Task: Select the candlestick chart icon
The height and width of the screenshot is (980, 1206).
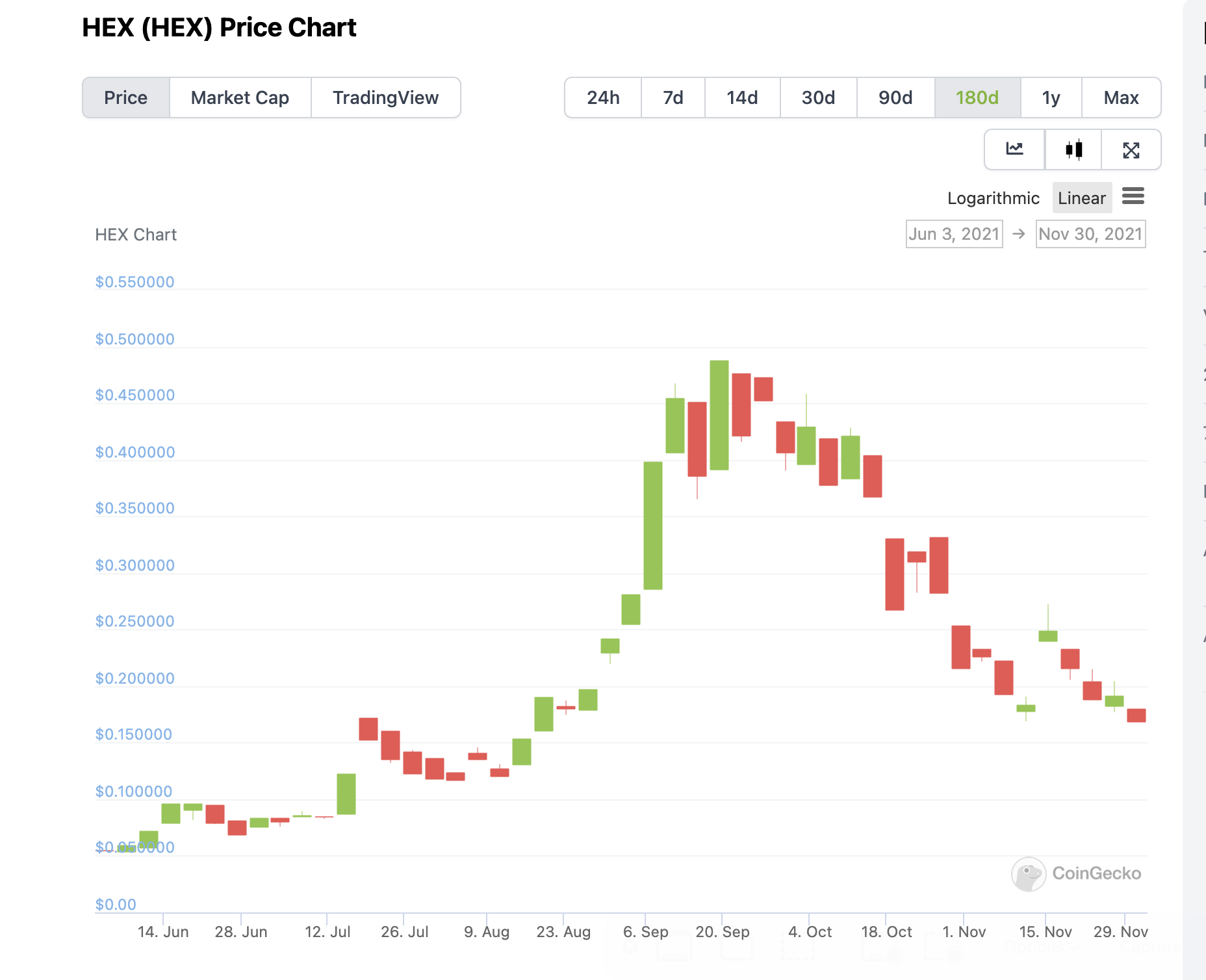Action: pos(1073,149)
